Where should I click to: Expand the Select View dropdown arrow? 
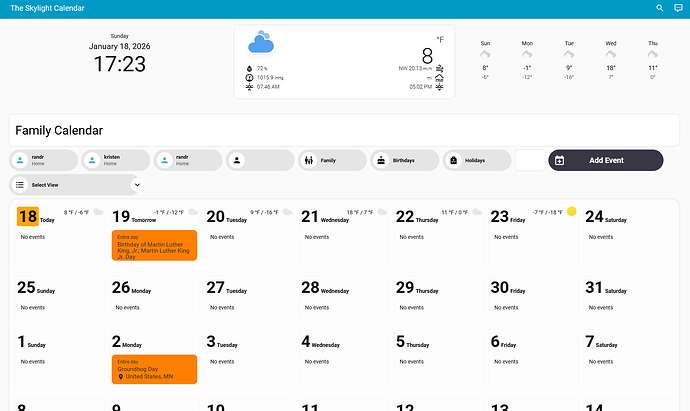tap(137, 185)
